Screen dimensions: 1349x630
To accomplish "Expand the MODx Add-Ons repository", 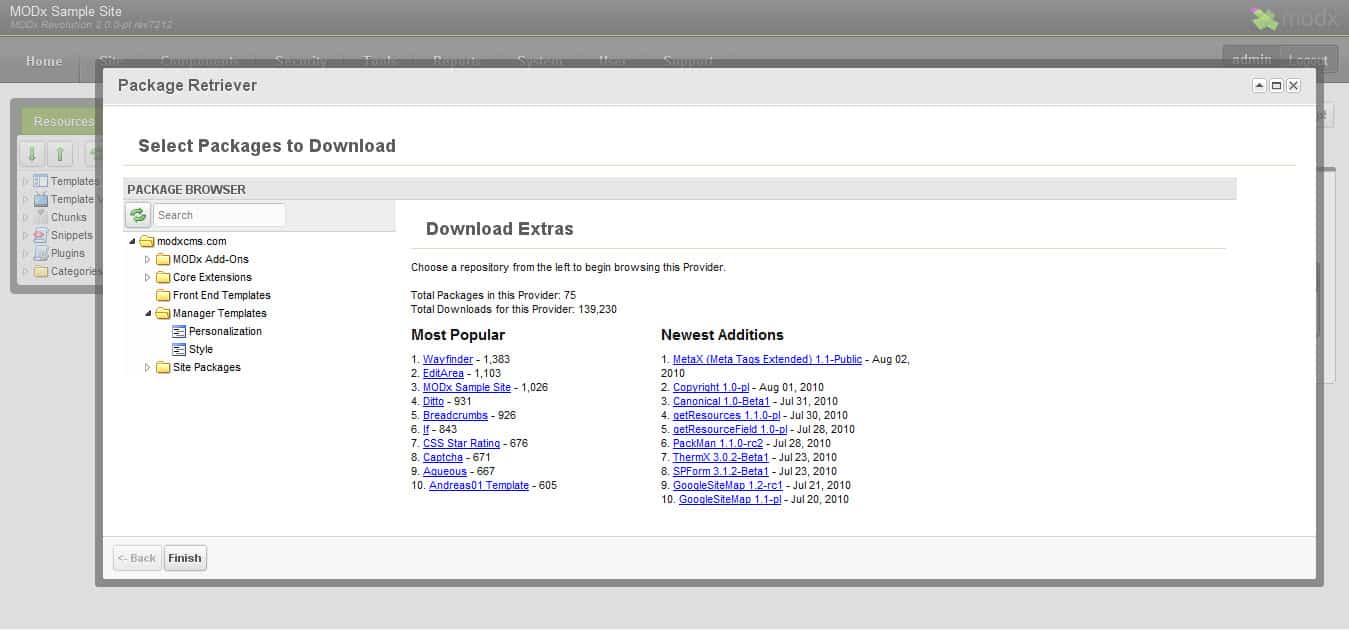I will click(148, 259).
